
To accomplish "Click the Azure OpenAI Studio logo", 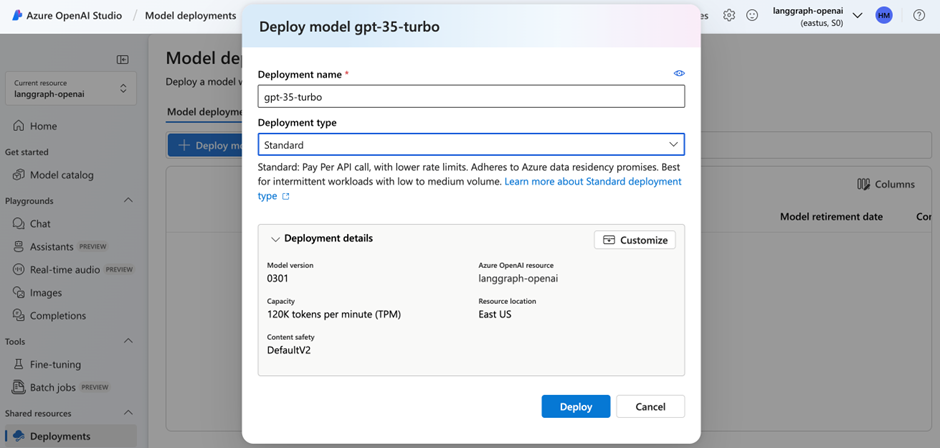I will coord(16,16).
